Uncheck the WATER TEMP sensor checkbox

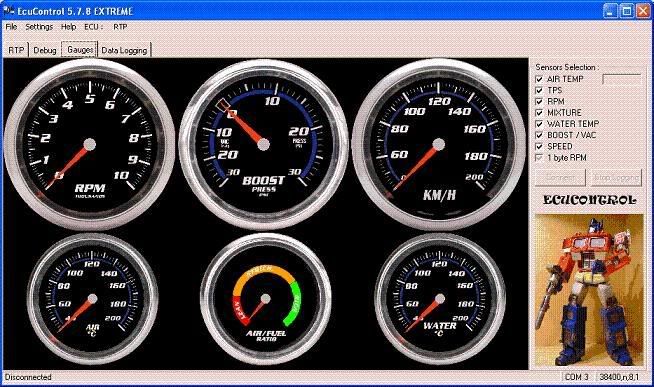pos(539,124)
